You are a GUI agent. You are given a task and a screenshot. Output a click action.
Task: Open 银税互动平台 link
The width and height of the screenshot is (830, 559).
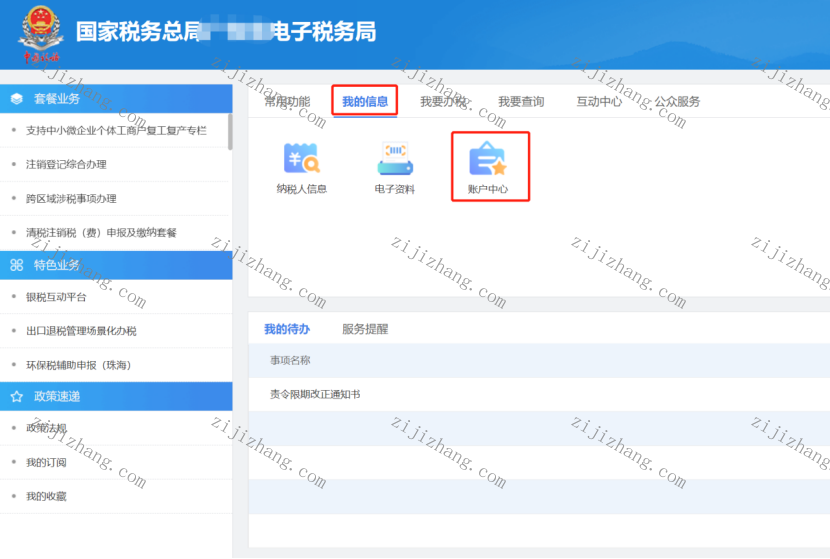[56, 297]
